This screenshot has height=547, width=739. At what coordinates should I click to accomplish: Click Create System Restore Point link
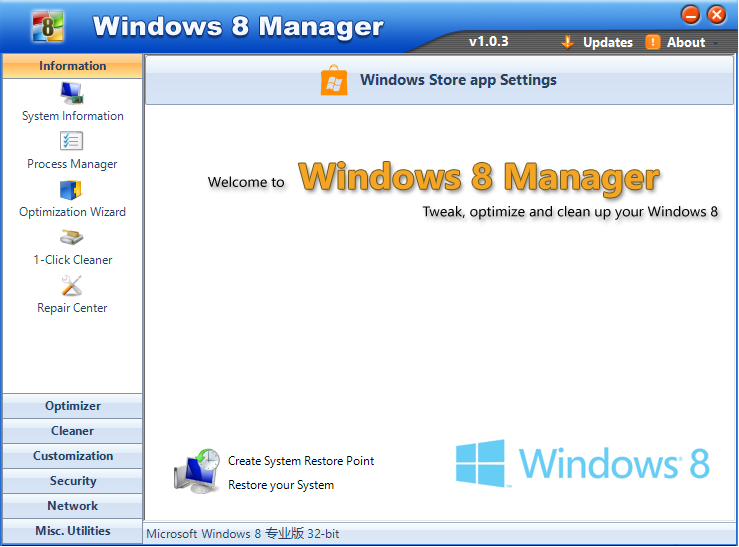pos(301,461)
